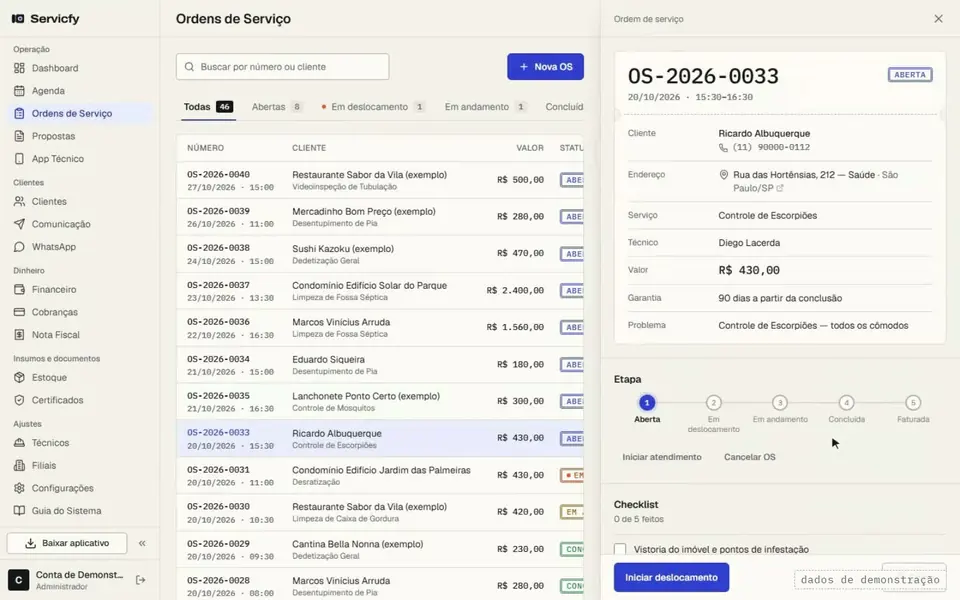
Task: Click client name Ricardo Albuquerque in details
Action: [x=764, y=133]
